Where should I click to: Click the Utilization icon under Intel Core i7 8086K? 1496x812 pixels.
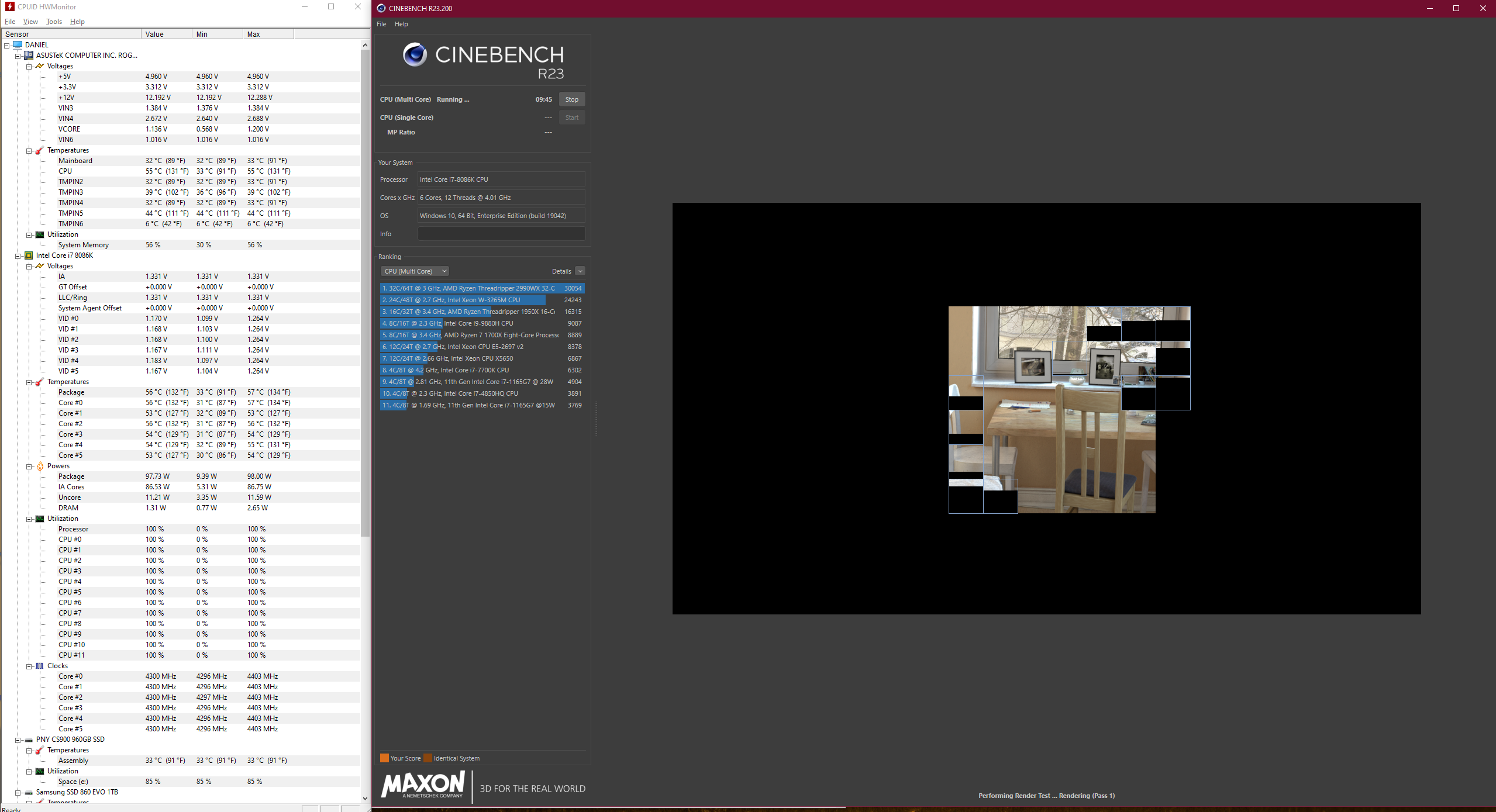[39, 519]
